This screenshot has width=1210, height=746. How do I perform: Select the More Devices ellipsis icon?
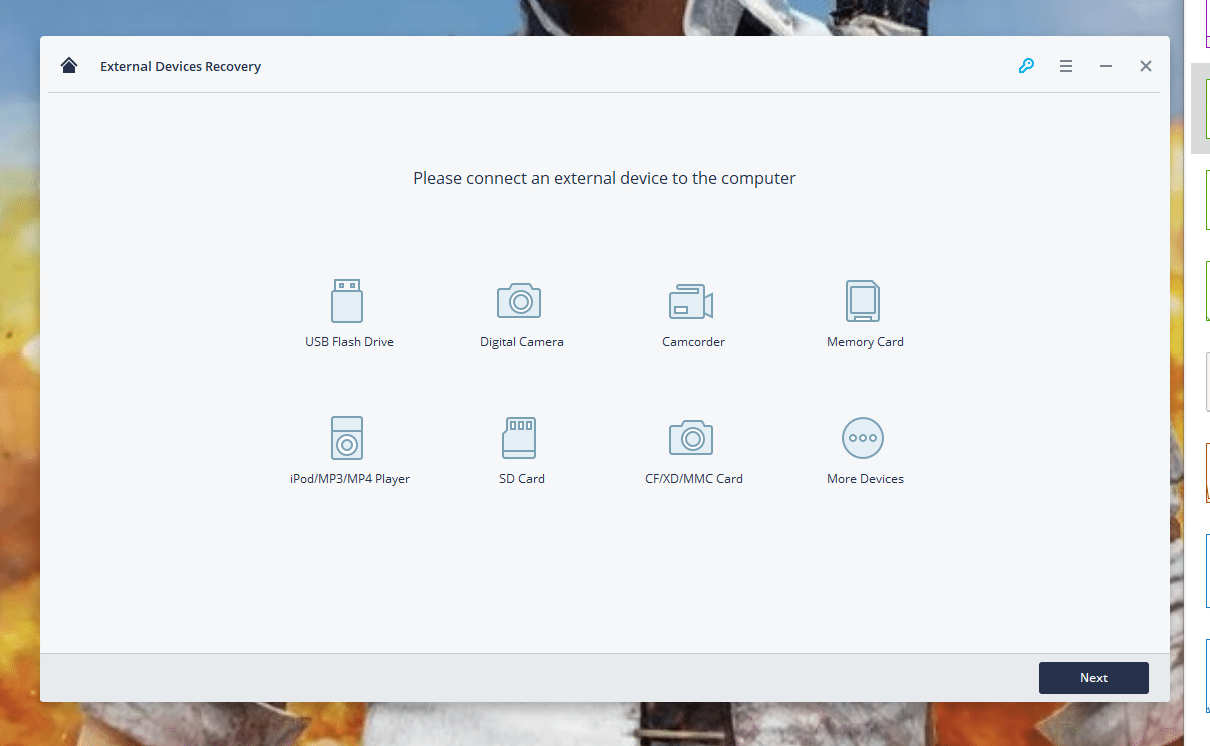coord(863,438)
